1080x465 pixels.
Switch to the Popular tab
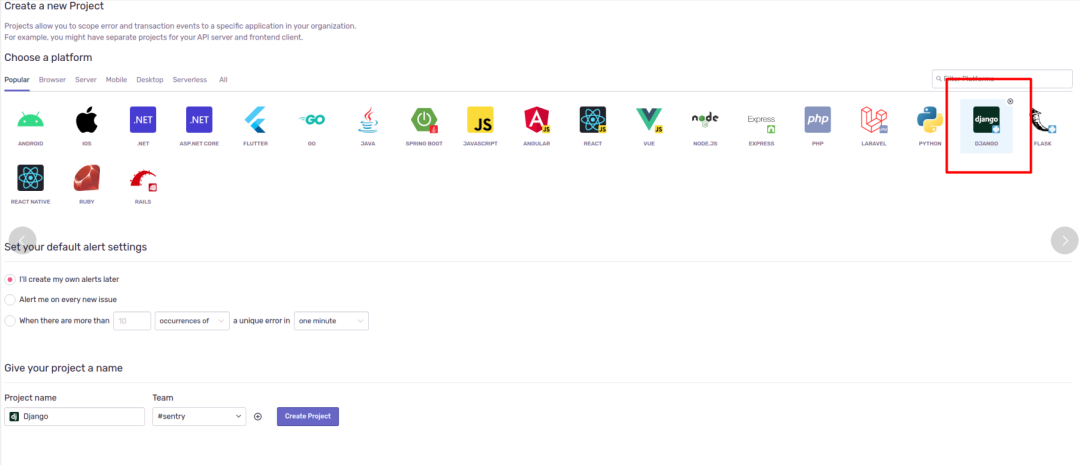pos(17,80)
